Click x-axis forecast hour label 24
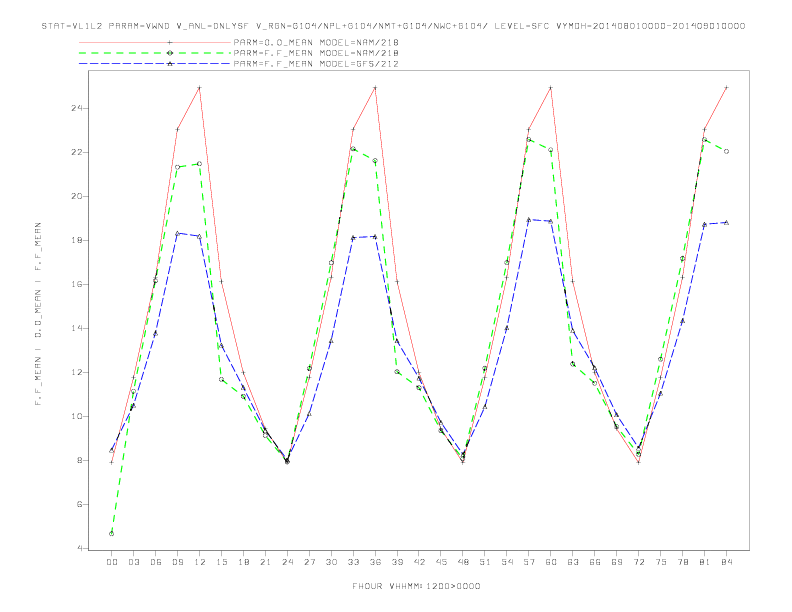This screenshot has height=612, width=792. pos(287,562)
